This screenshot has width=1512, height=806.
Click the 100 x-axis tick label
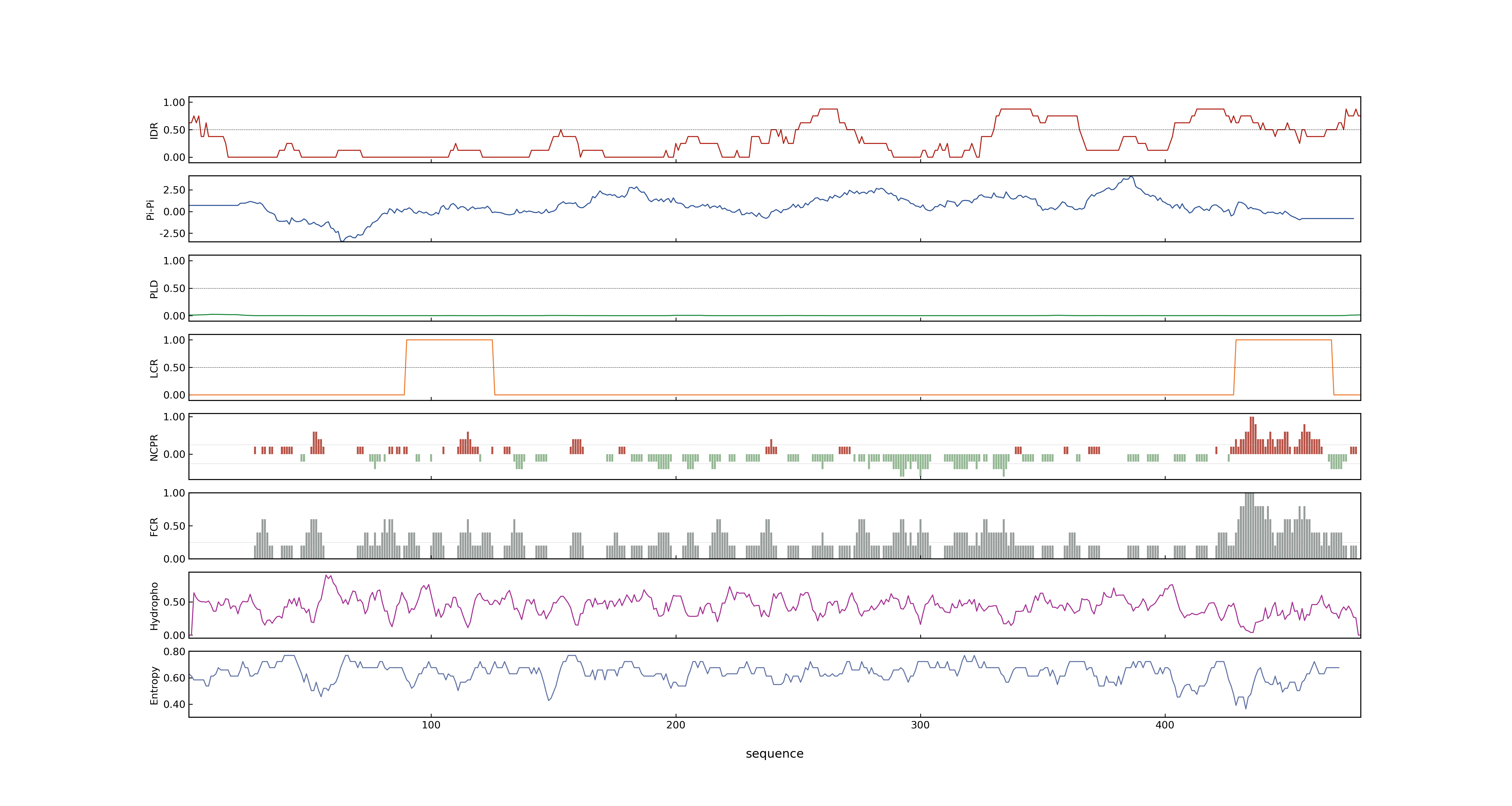[431, 725]
